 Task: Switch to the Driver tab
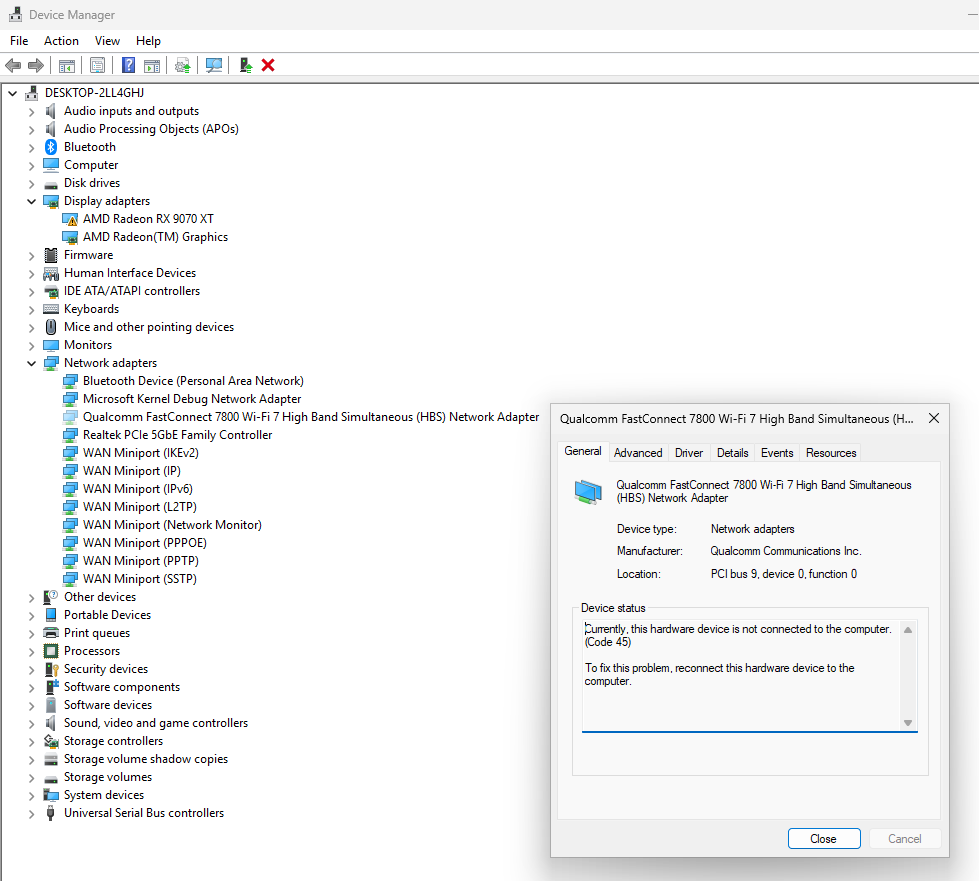(x=689, y=453)
